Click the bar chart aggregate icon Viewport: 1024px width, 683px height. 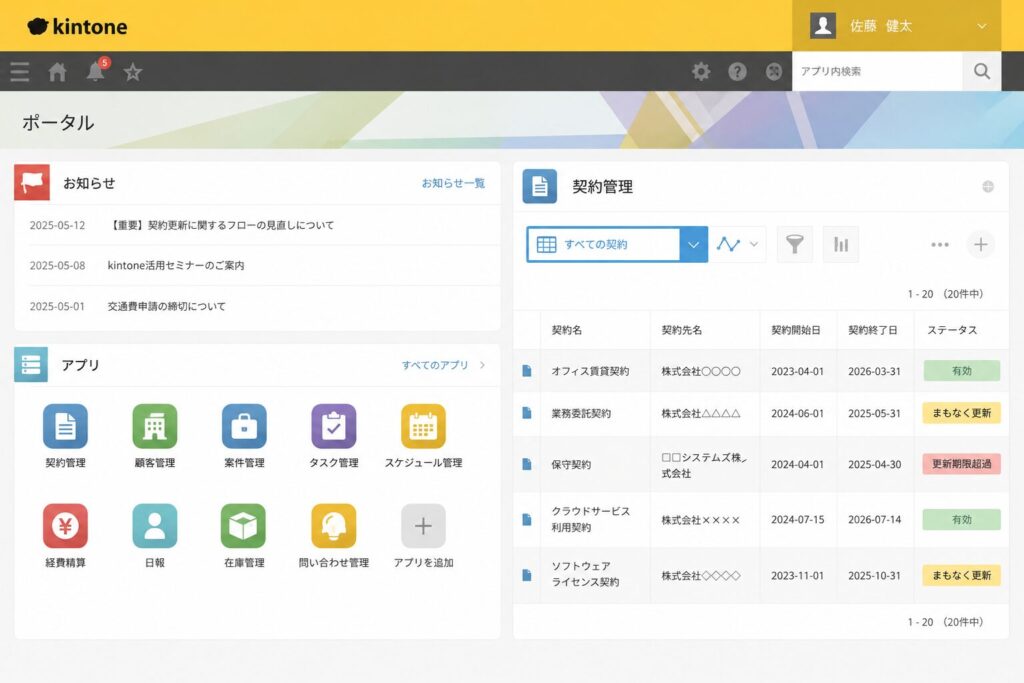click(841, 244)
